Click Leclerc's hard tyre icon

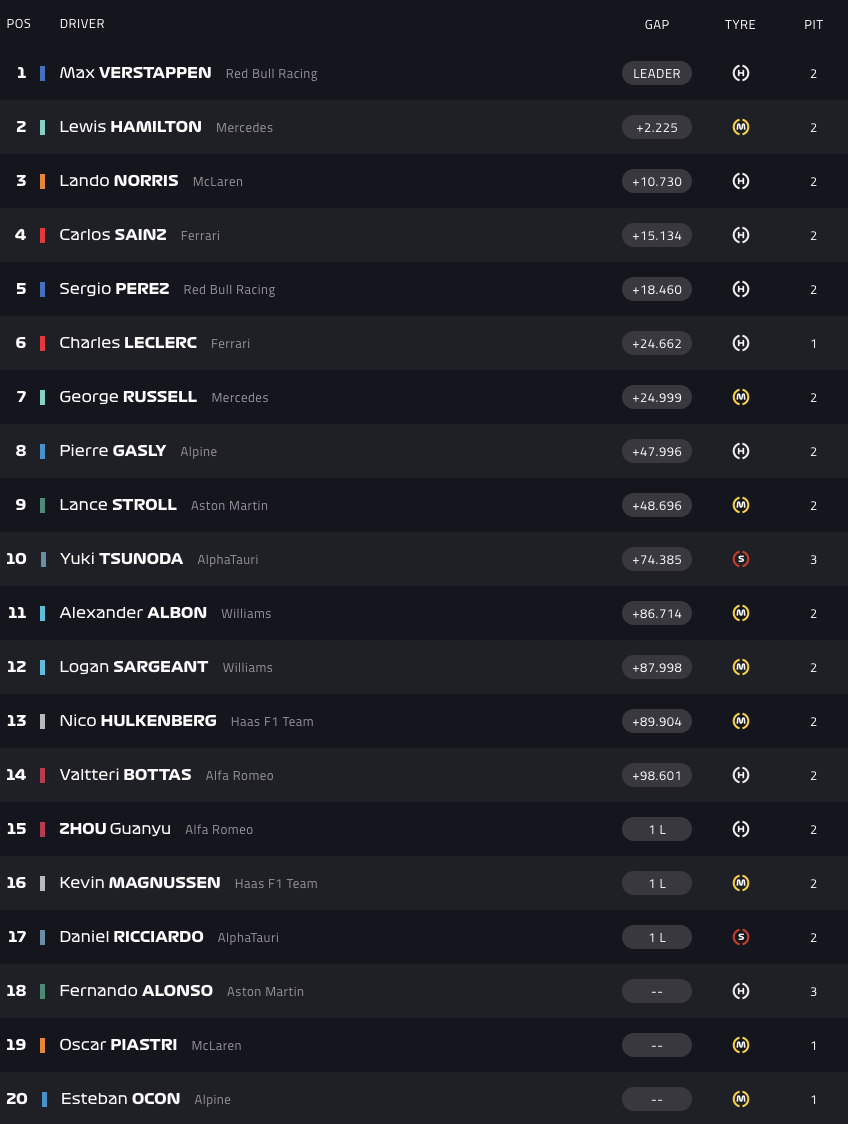(x=741, y=343)
